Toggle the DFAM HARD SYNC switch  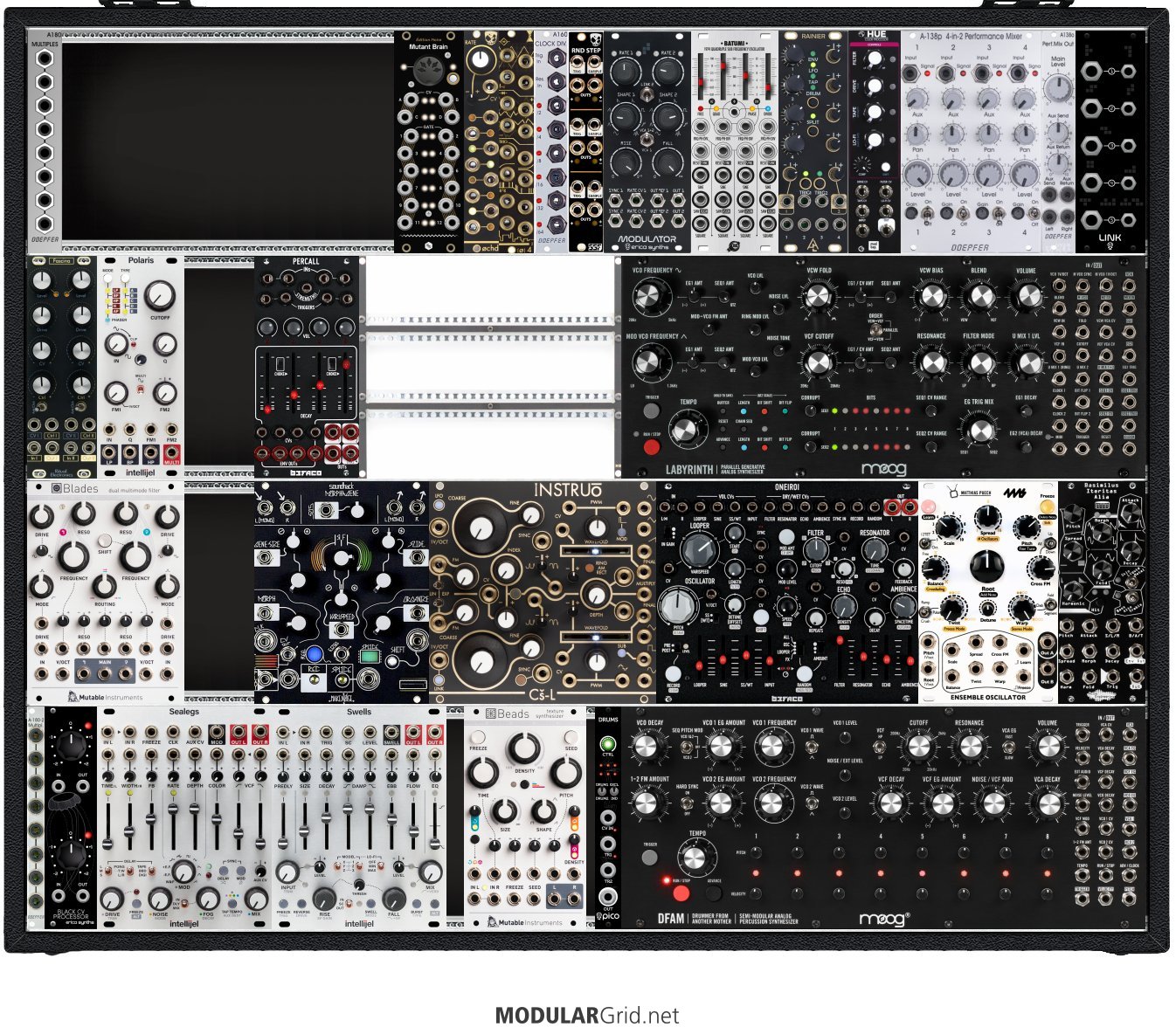[688, 803]
